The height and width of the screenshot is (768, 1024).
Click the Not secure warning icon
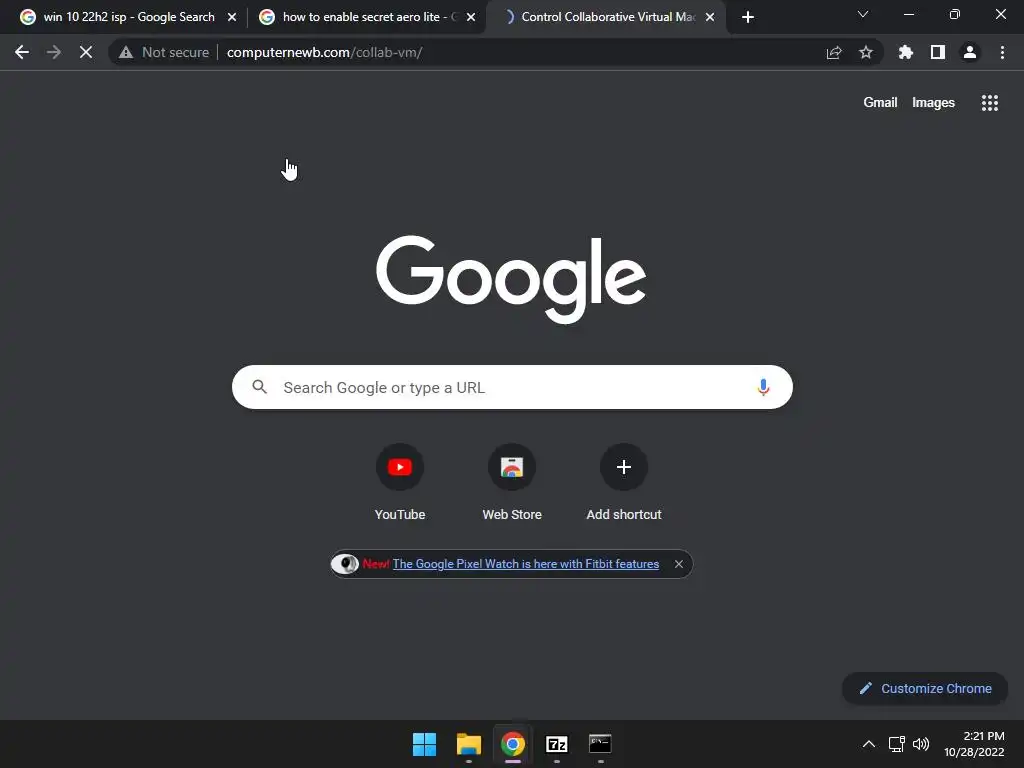coord(125,52)
